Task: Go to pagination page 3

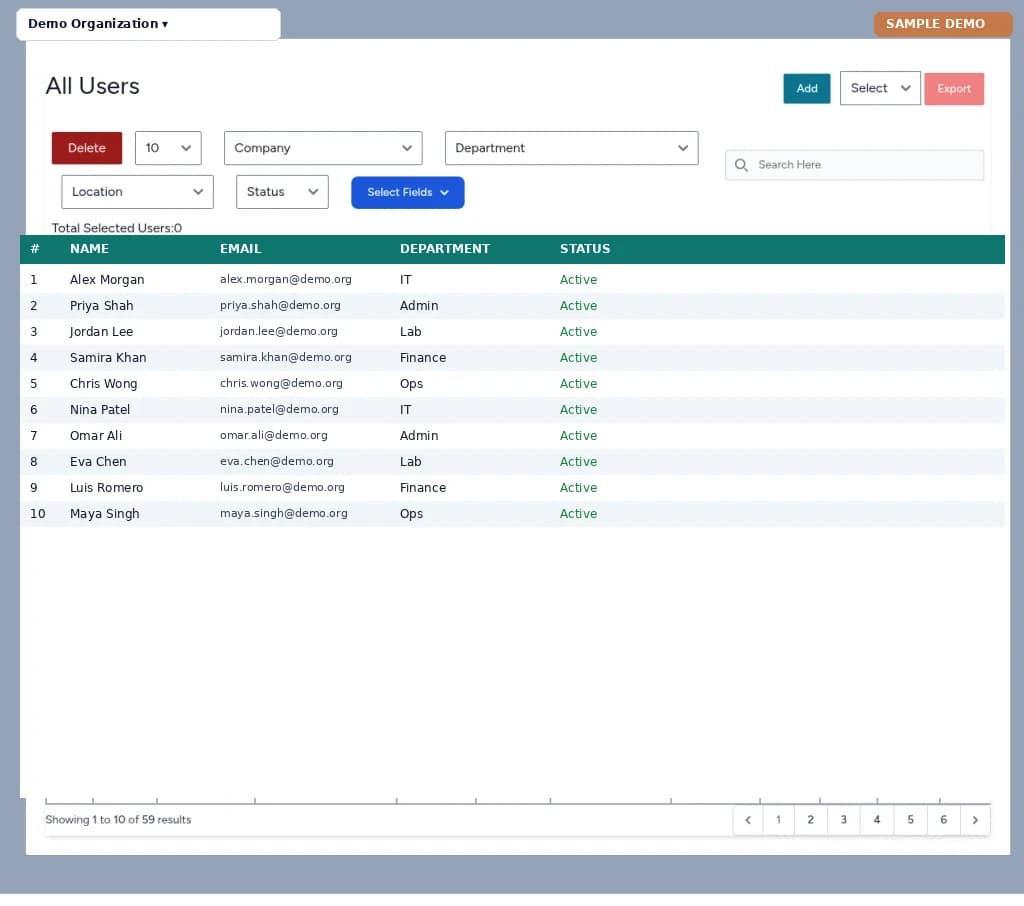Action: 844,820
